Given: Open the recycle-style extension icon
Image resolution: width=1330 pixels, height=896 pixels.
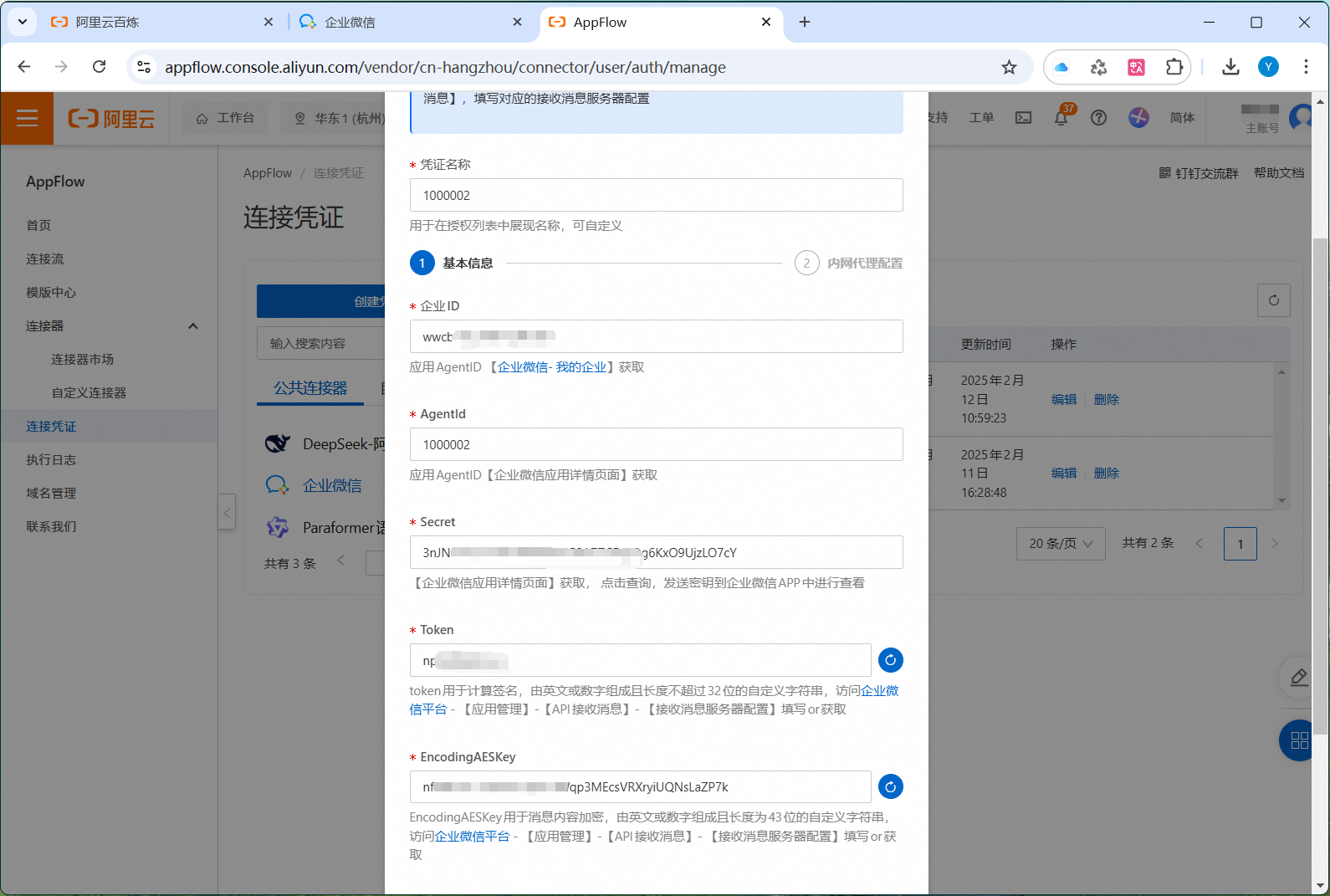Looking at the screenshot, I should tap(1099, 67).
